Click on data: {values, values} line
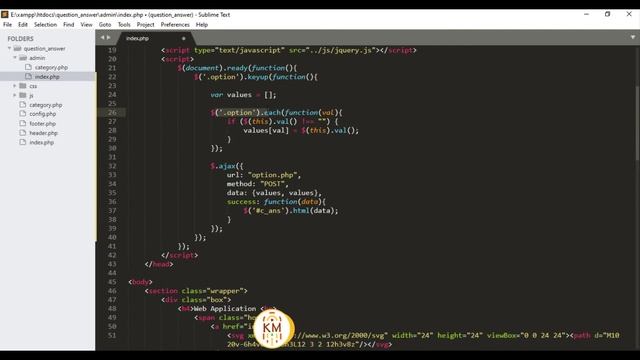This screenshot has height=360, width=640. click(274, 193)
